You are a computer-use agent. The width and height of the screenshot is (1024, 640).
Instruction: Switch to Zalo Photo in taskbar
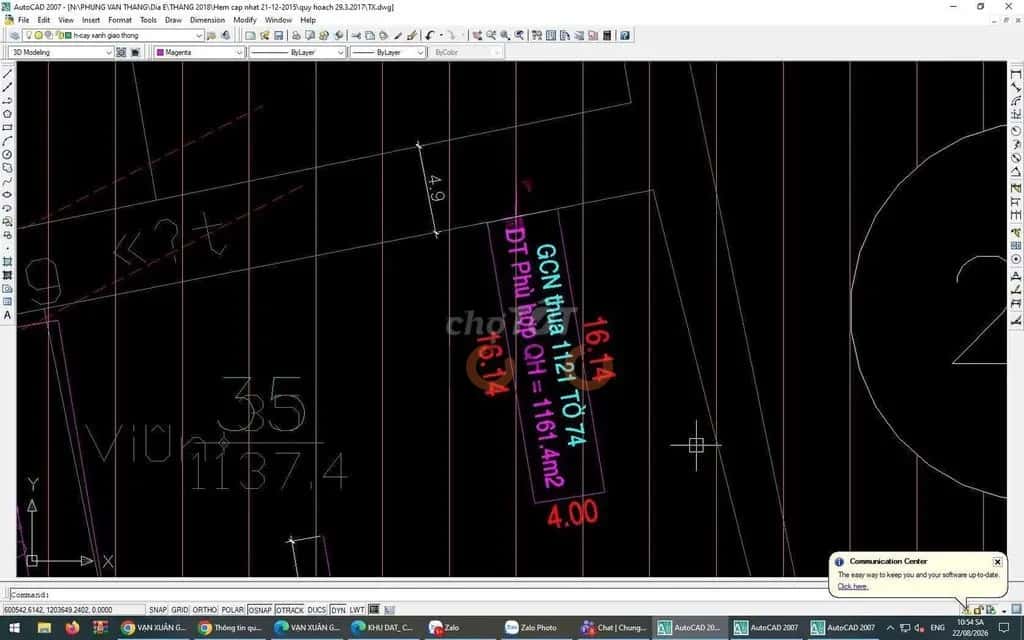click(531, 628)
